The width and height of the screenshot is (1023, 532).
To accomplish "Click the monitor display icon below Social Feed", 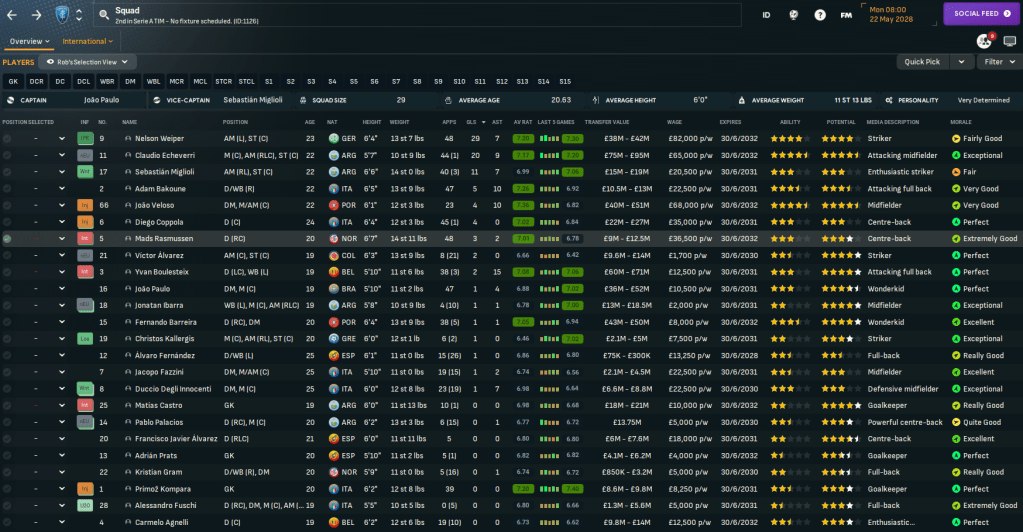I will [1009, 41].
